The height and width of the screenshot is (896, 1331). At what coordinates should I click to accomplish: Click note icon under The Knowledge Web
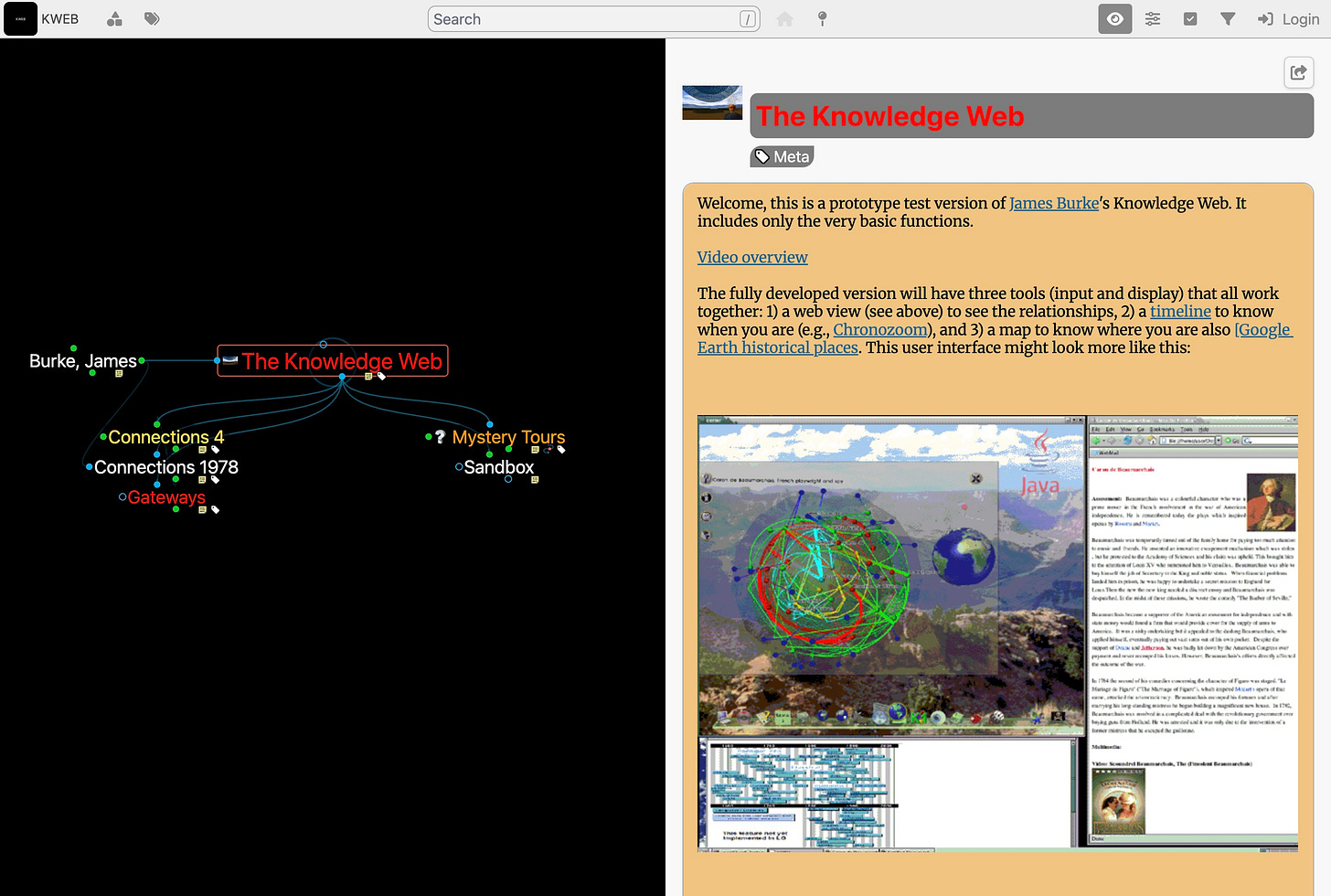[x=368, y=376]
